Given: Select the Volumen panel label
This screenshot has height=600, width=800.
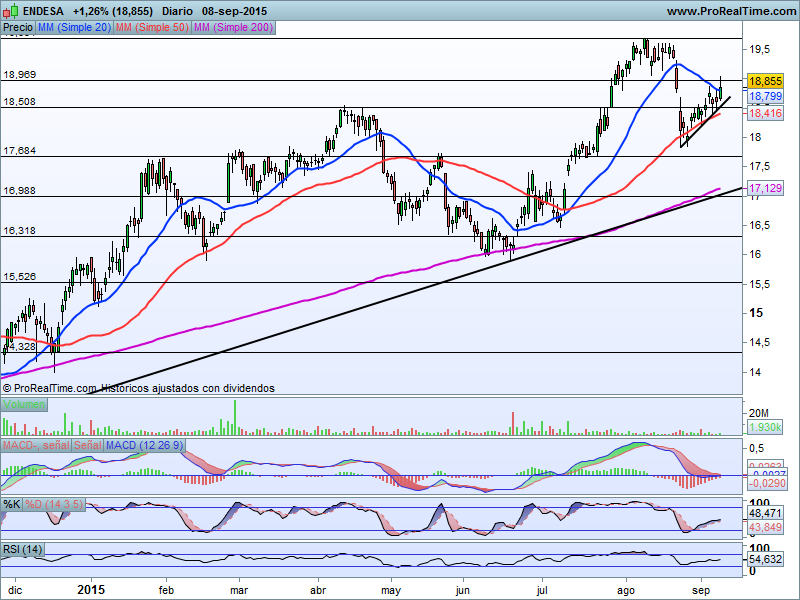Looking at the screenshot, I should (24, 405).
